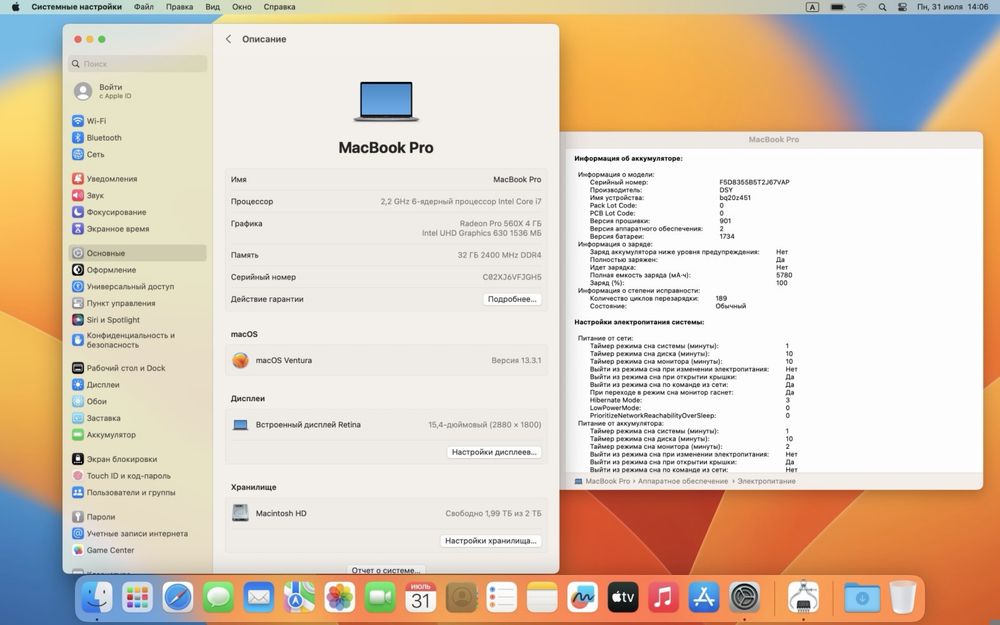This screenshot has width=1000, height=625.
Task: Open Downloads folder in the Dock
Action: point(862,598)
